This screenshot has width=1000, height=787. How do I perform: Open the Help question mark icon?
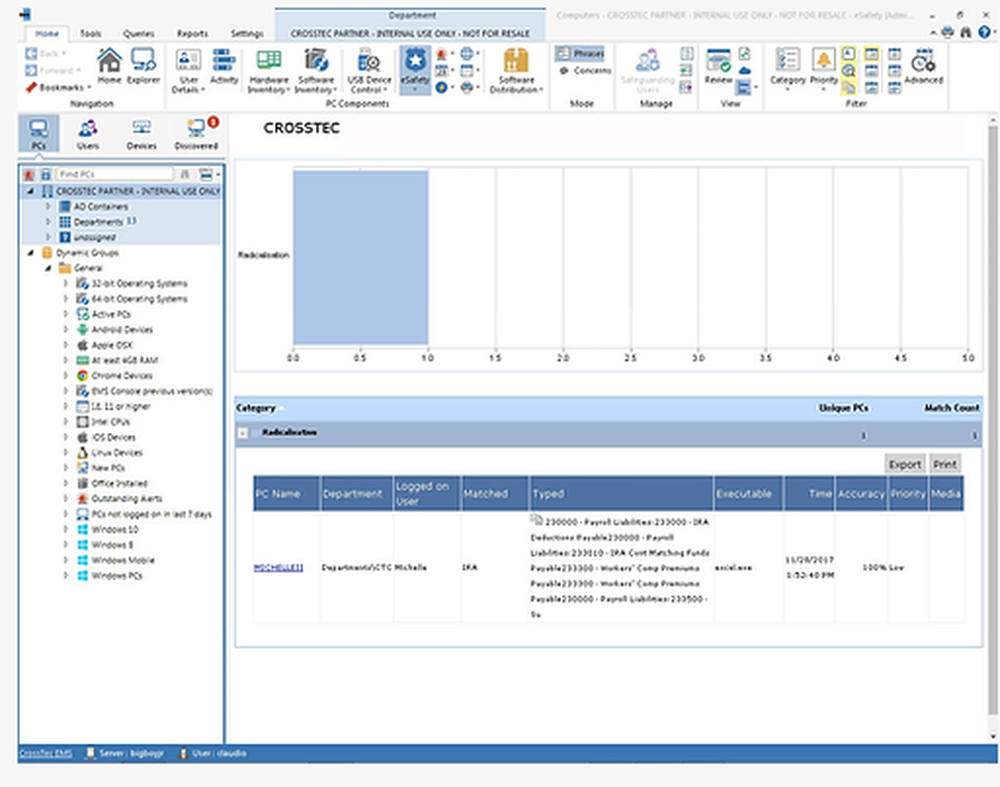[x=985, y=33]
